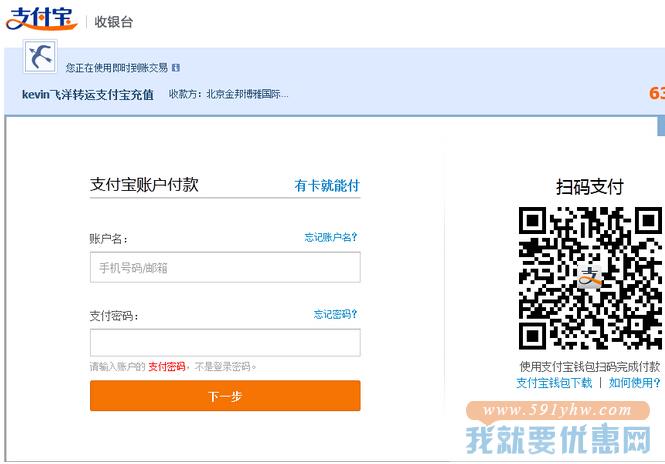The image size is (665, 464).
Task: Open the 如何使用? link
Action: pos(634,383)
